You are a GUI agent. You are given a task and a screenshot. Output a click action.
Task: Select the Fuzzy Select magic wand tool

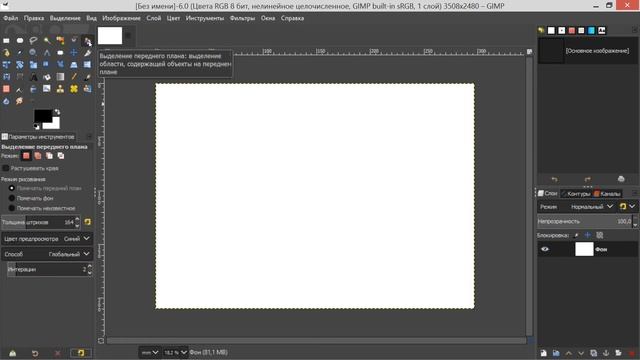click(47, 40)
